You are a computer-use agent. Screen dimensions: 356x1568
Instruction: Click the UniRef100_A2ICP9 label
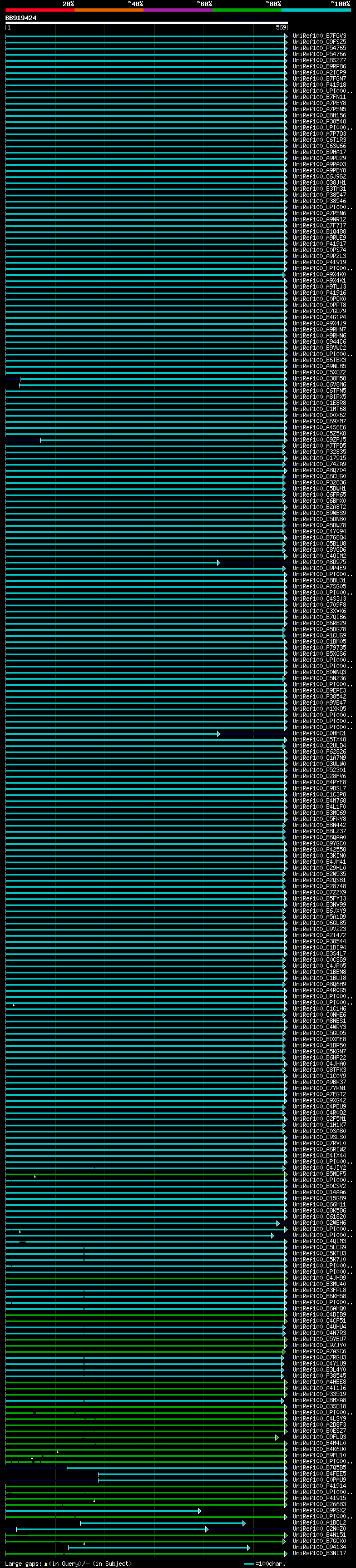click(x=319, y=72)
